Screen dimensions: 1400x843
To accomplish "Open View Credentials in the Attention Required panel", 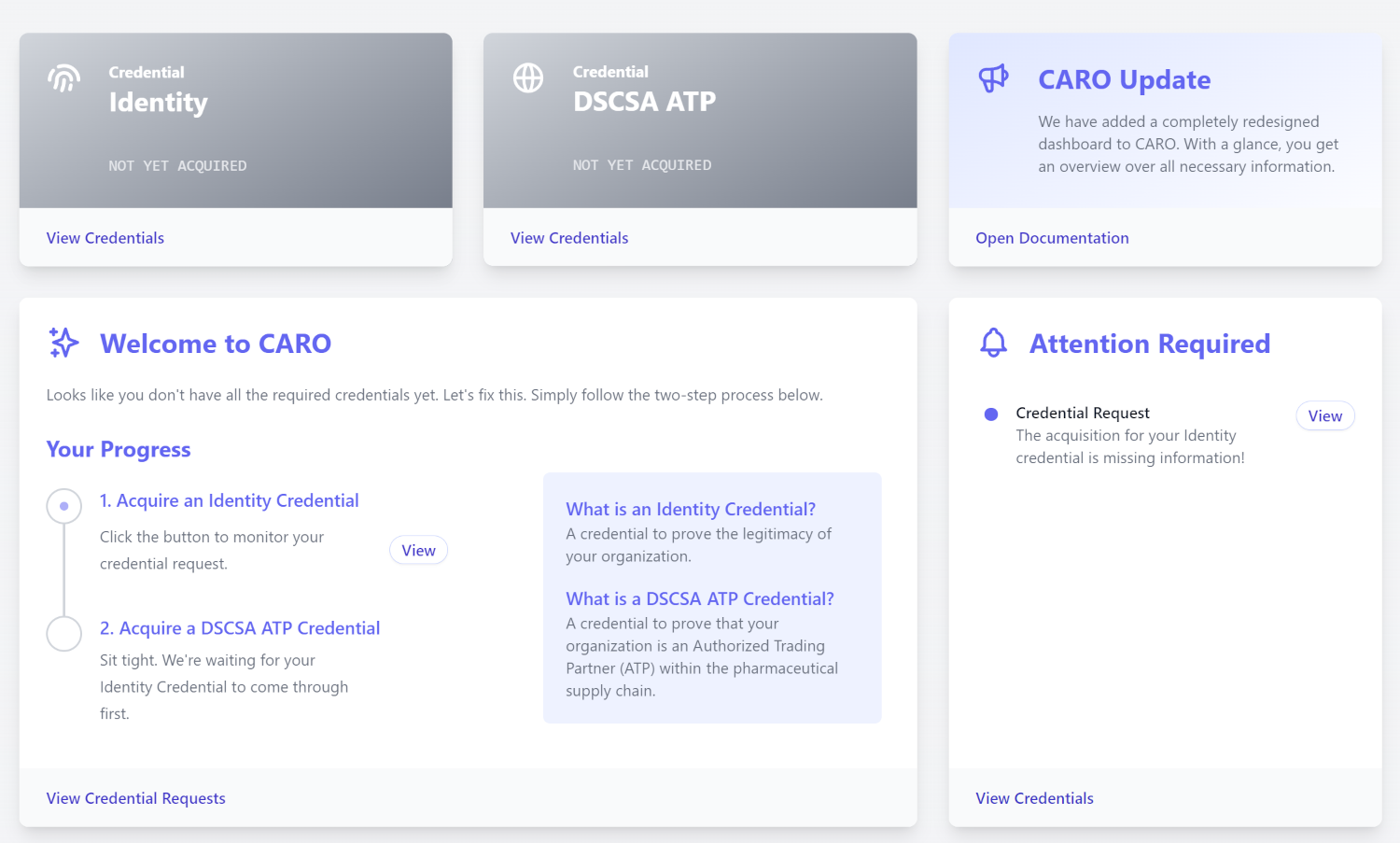I will [1034, 798].
